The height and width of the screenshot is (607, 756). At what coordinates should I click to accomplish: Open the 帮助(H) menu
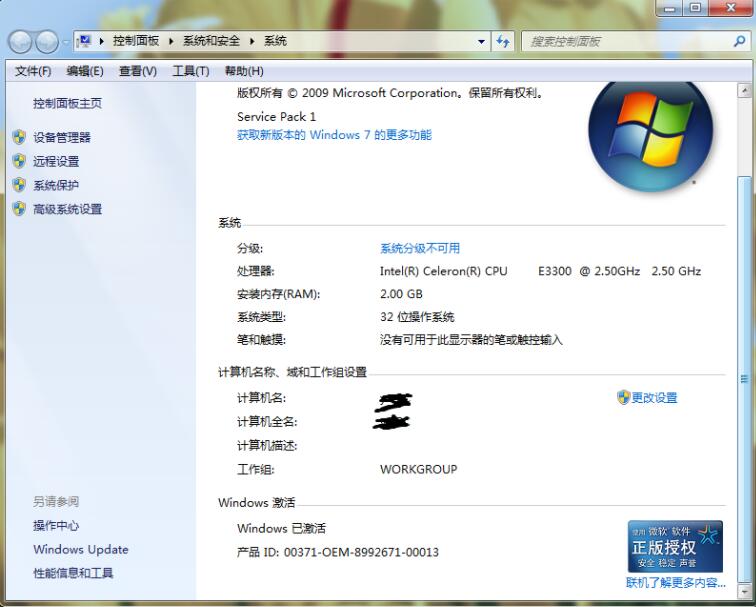[x=244, y=71]
